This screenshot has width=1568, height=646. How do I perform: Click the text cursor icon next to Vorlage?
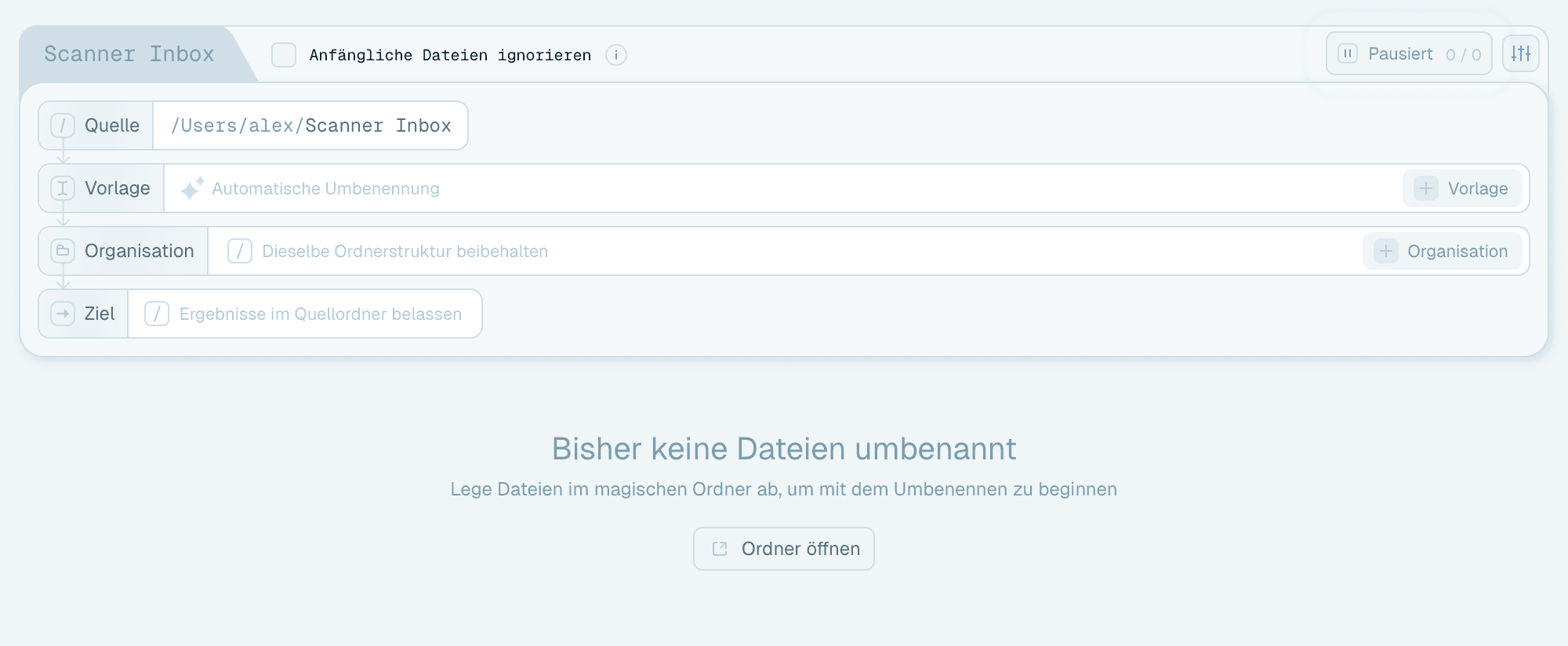coord(63,188)
